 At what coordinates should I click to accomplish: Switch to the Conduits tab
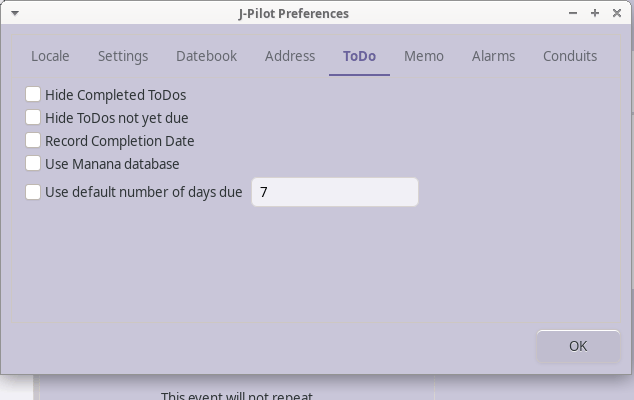[x=570, y=56]
